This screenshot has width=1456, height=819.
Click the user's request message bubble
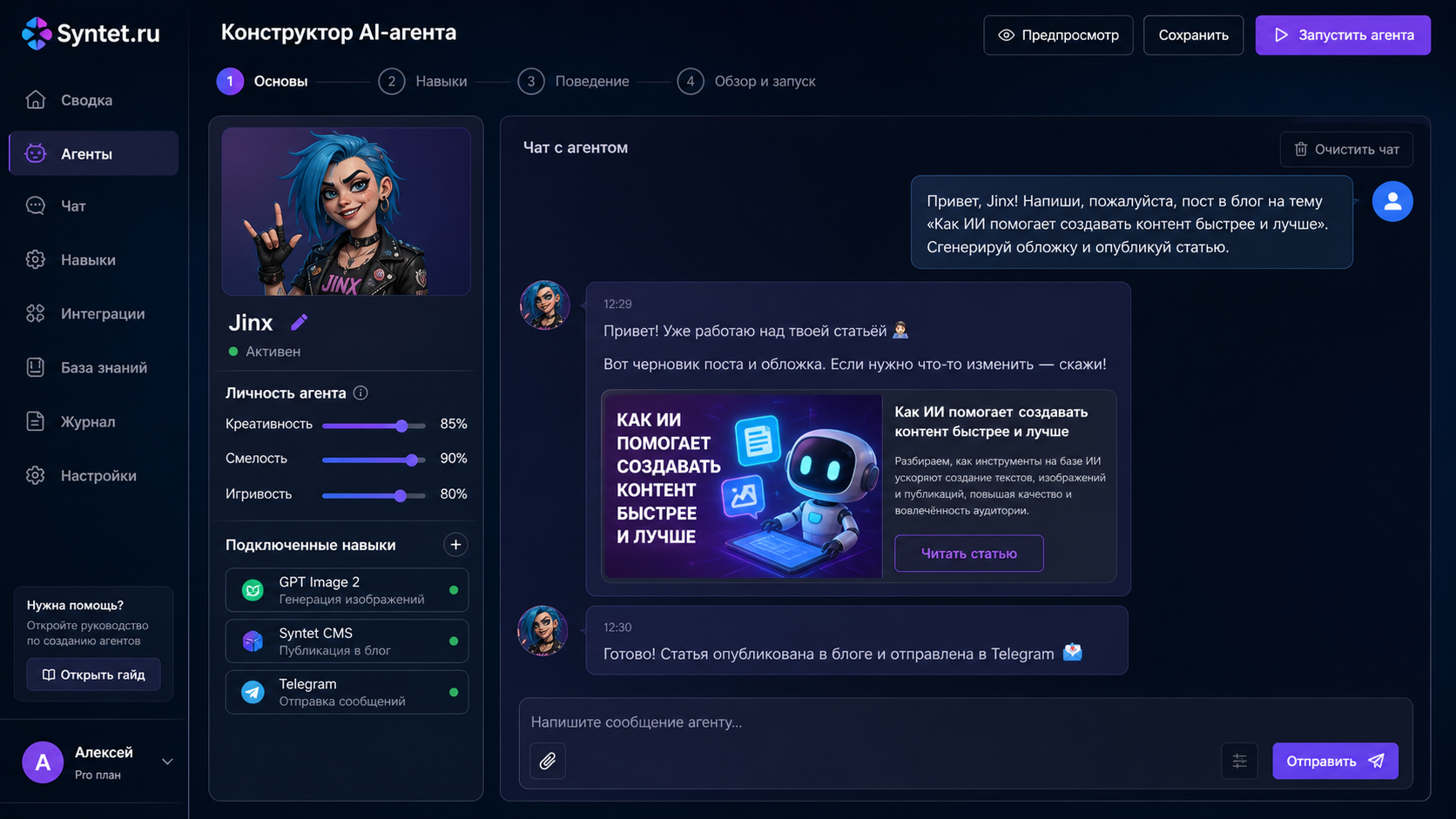tap(1131, 224)
